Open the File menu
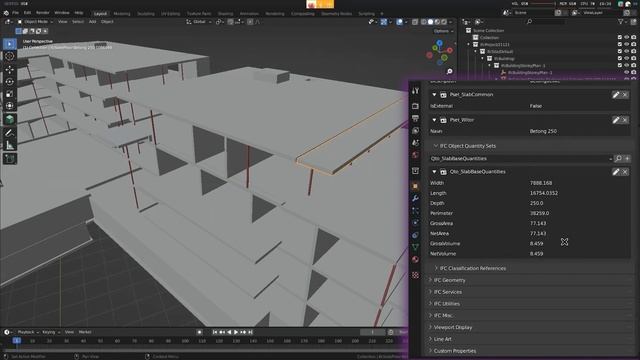Screen dimensions: 640x360 click(15, 13)
